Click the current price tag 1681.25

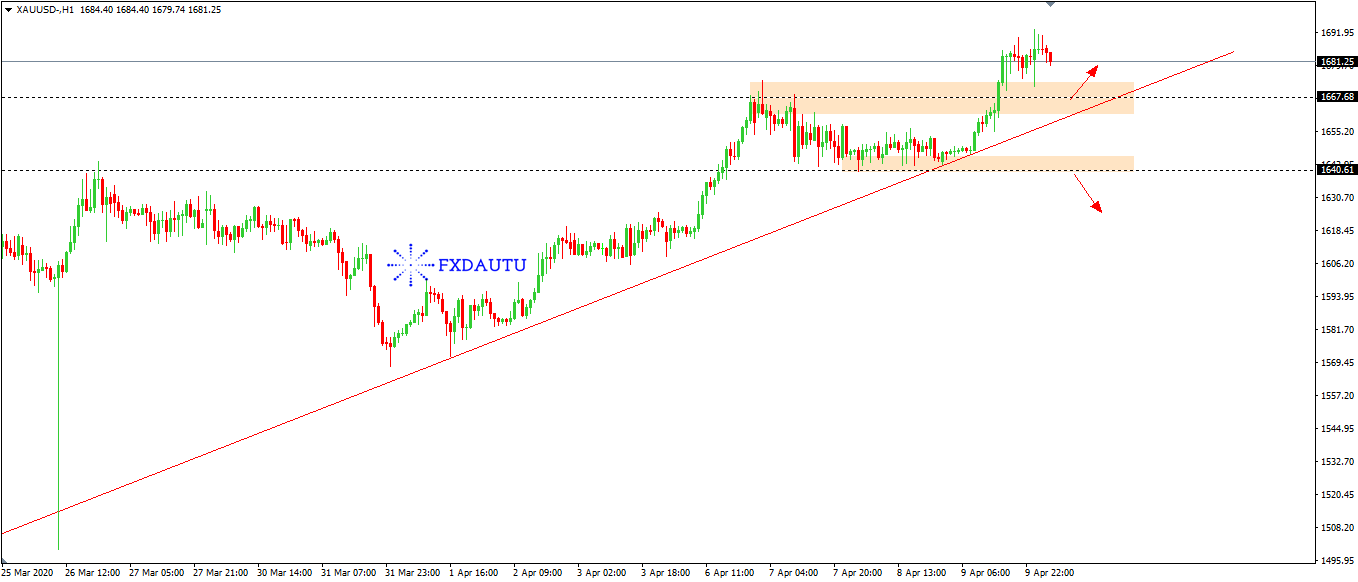click(1337, 62)
